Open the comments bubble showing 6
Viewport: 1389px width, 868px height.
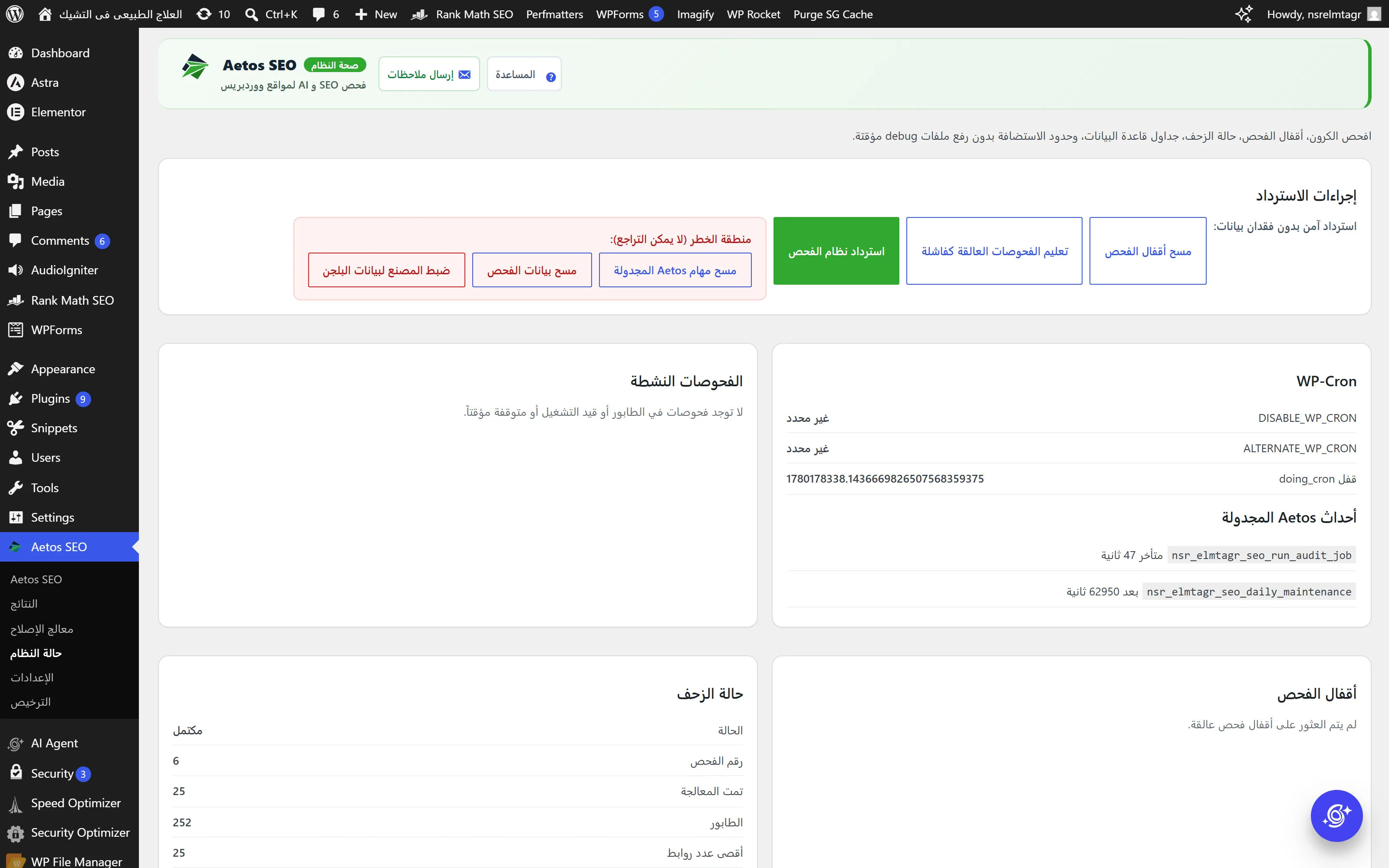pos(319,14)
